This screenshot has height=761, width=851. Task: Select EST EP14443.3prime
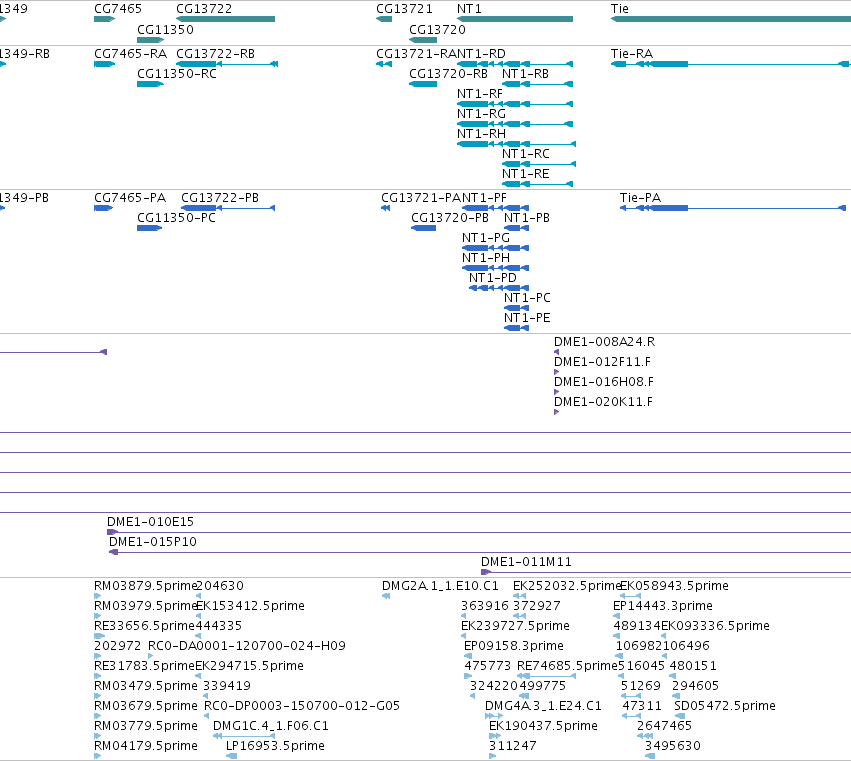pyautogui.click(x=663, y=606)
